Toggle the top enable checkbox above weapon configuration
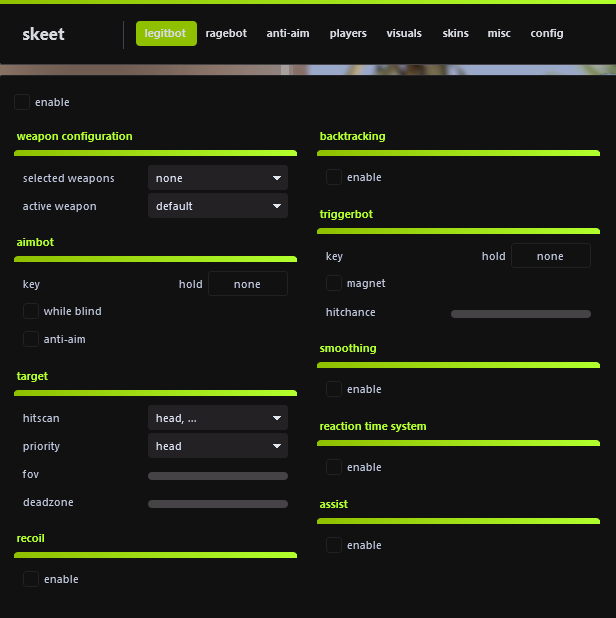Viewport: 616px width, 618px height. [22, 102]
